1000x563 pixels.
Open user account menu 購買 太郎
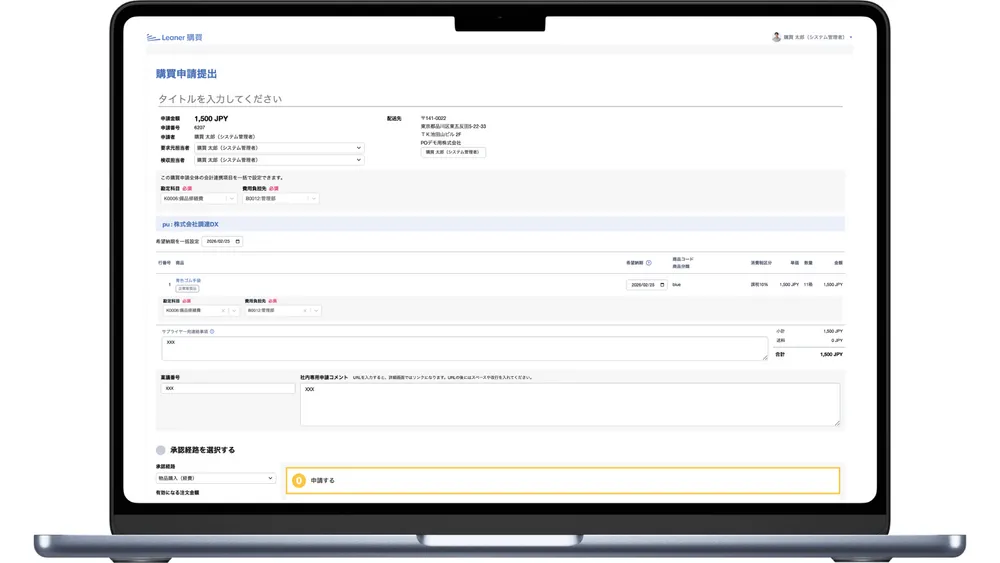[x=817, y=37]
